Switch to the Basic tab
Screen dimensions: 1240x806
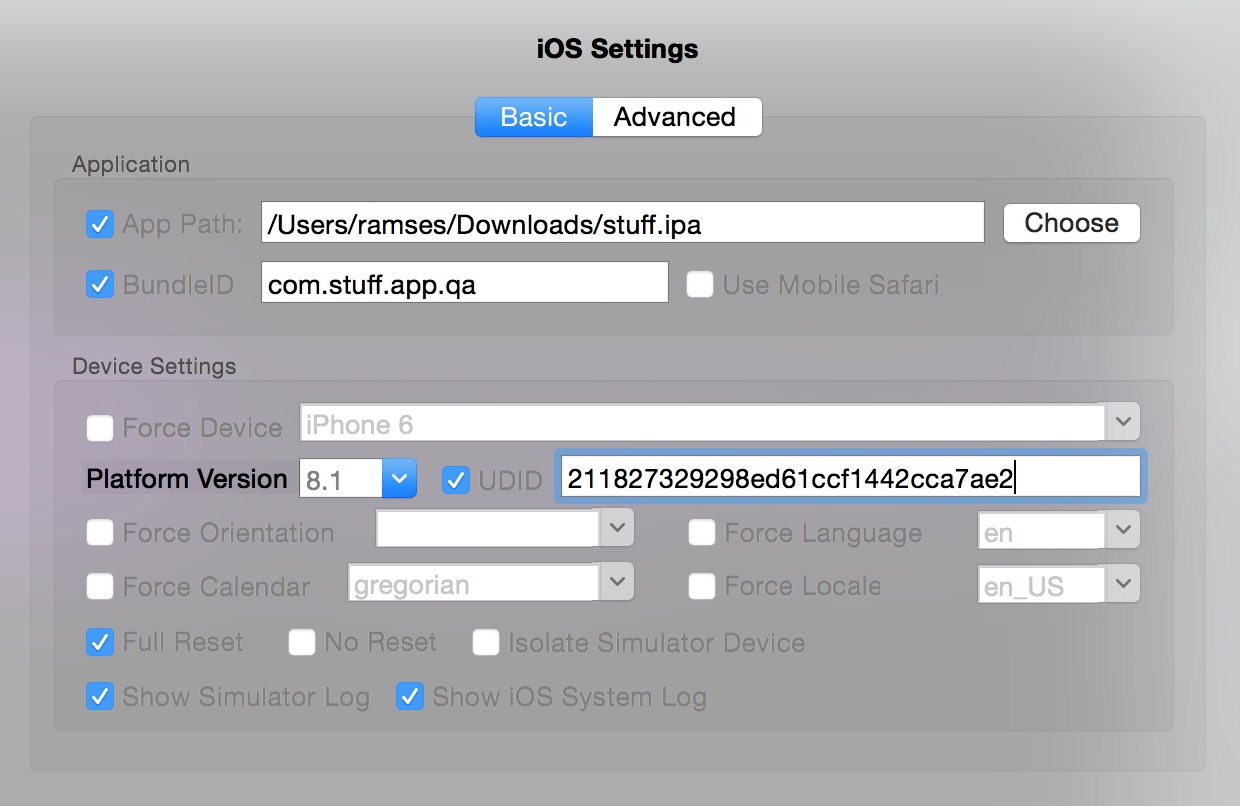534,117
